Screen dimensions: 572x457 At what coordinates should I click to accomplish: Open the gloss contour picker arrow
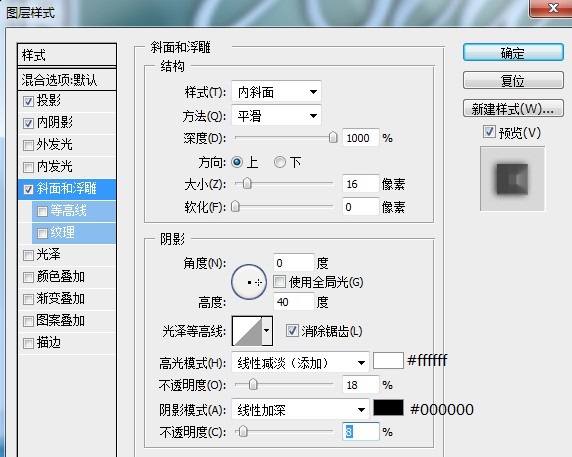267,331
